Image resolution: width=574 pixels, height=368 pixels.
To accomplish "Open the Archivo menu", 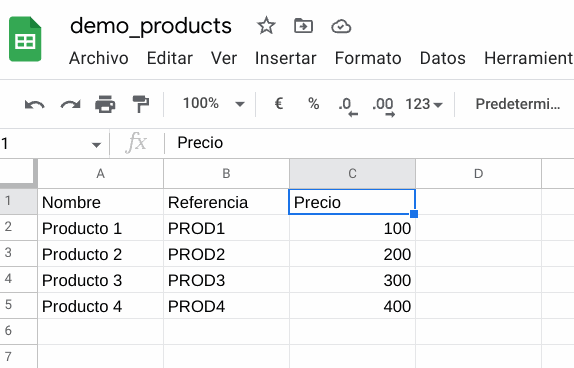I will coord(99,58).
